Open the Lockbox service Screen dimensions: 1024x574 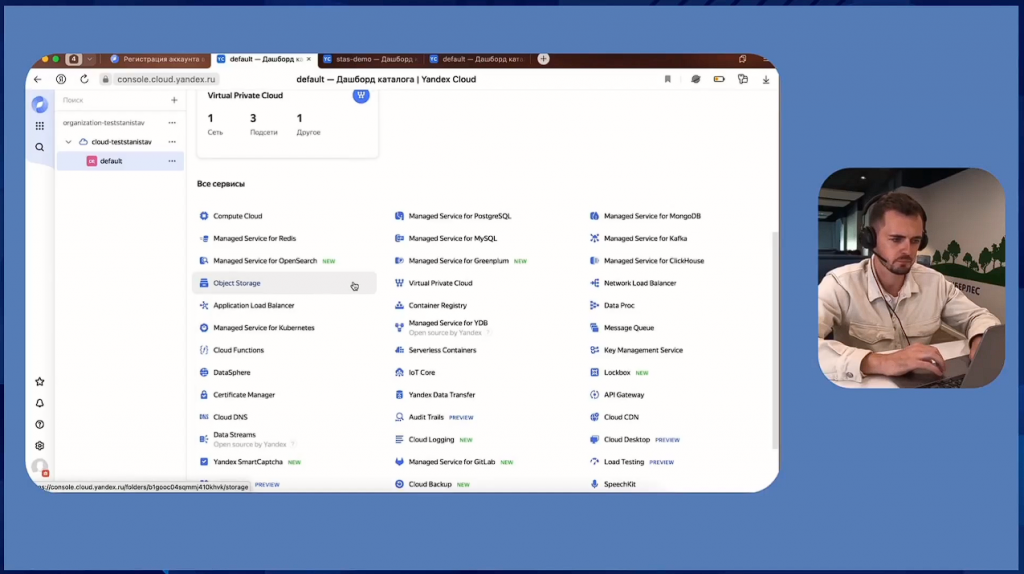tap(616, 372)
